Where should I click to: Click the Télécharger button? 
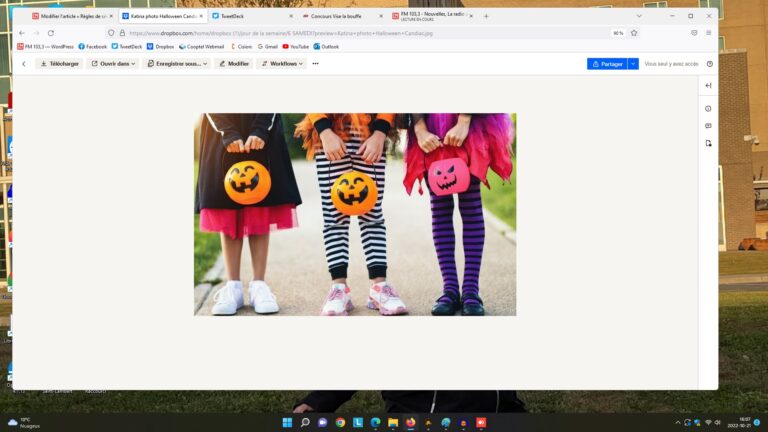(x=59, y=64)
